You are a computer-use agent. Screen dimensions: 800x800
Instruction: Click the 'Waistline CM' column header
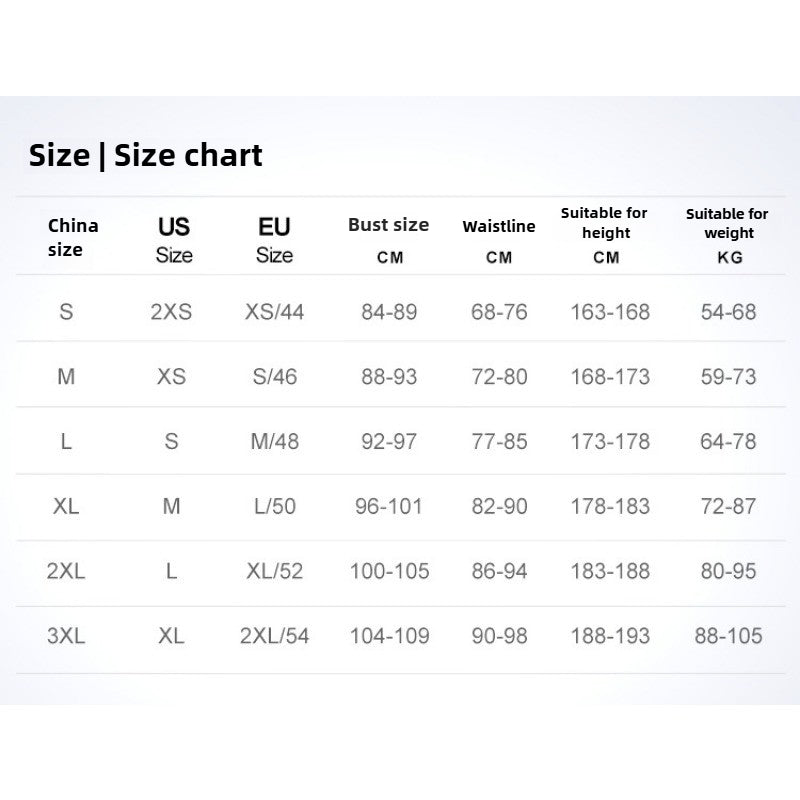499,240
